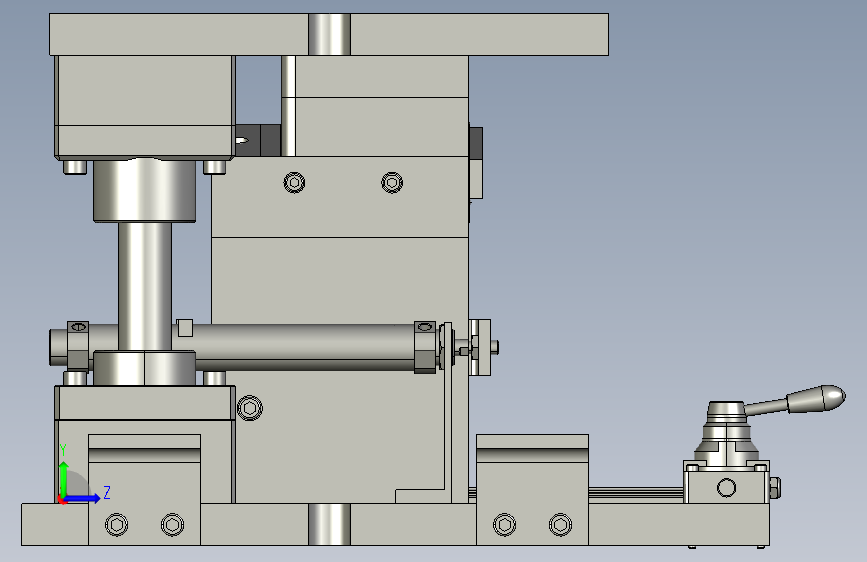Click the 'Y' axis label
Image resolution: width=867 pixels, height=562 pixels.
[x=63, y=450]
